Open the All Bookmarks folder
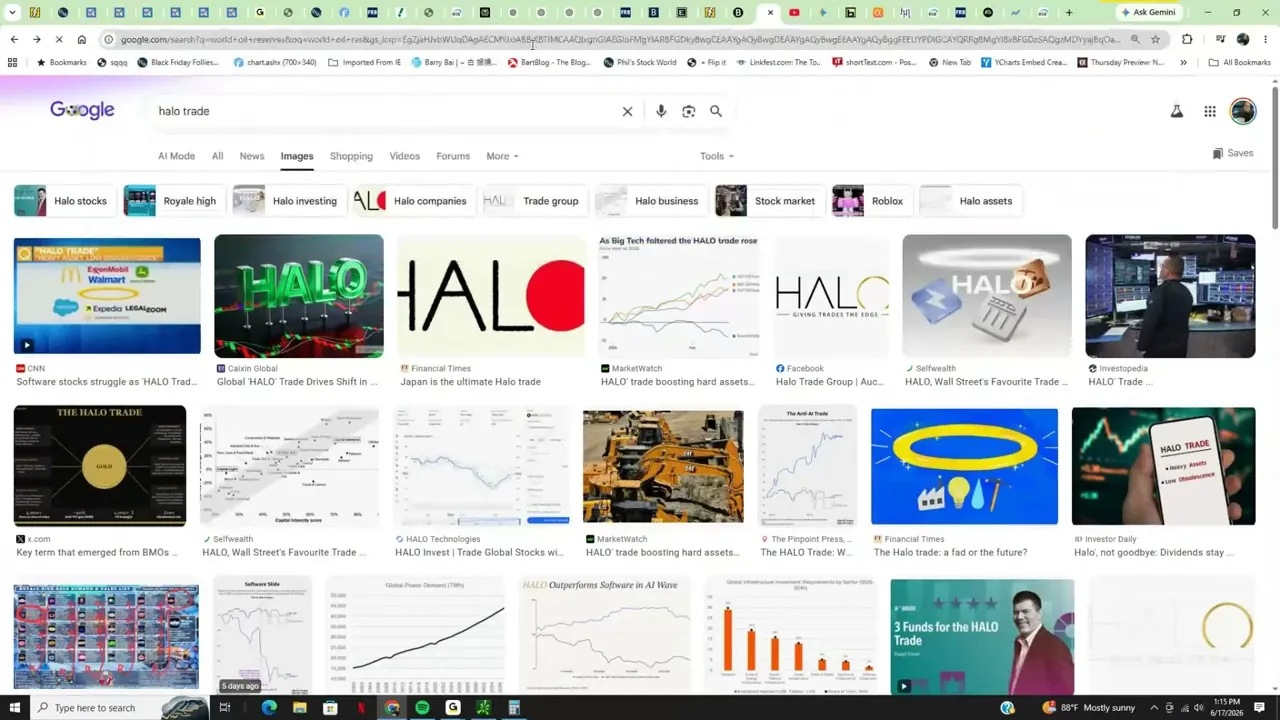1280x720 pixels. point(1240,62)
